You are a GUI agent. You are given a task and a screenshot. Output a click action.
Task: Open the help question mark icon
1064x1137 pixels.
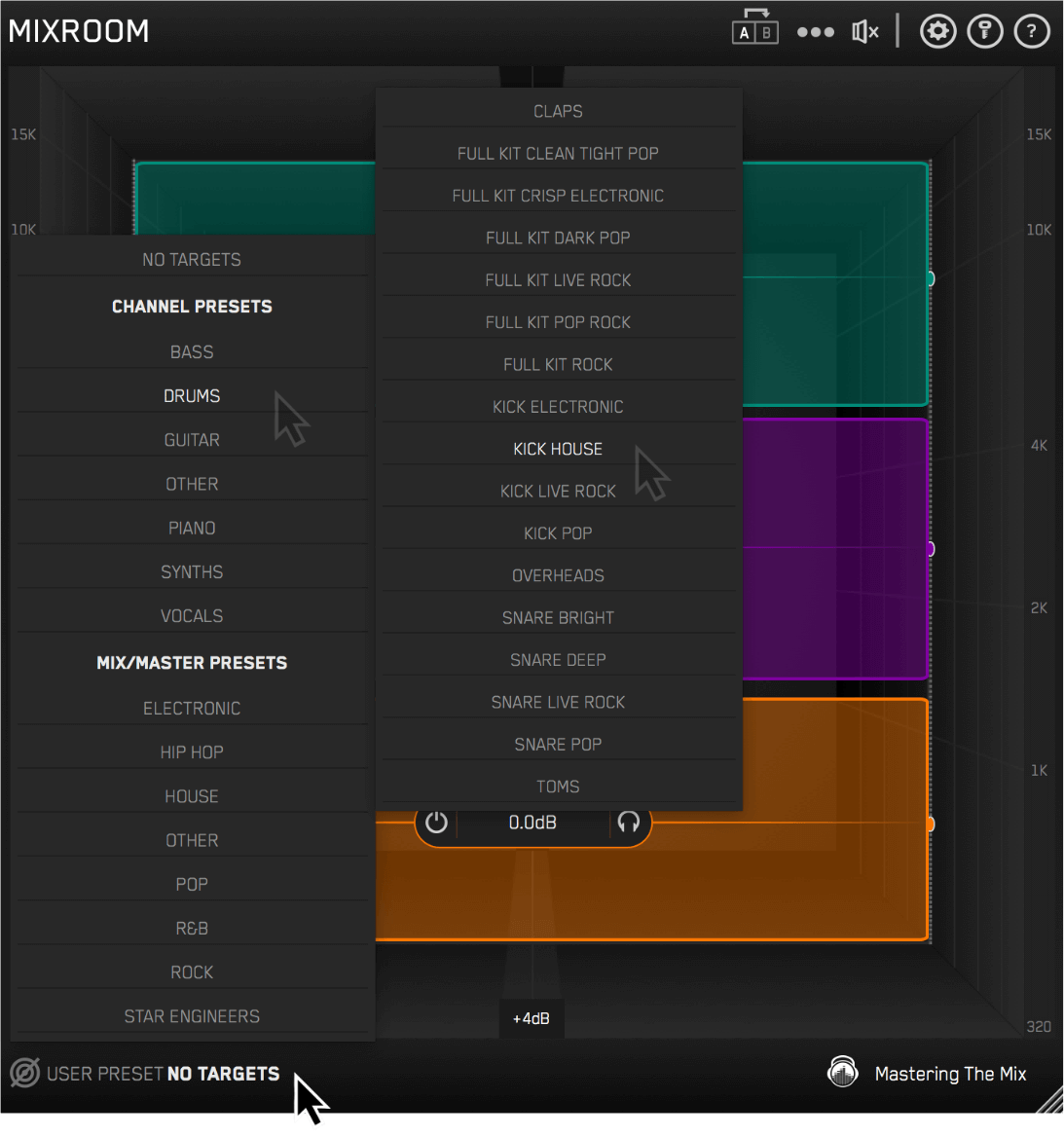coord(1031,32)
